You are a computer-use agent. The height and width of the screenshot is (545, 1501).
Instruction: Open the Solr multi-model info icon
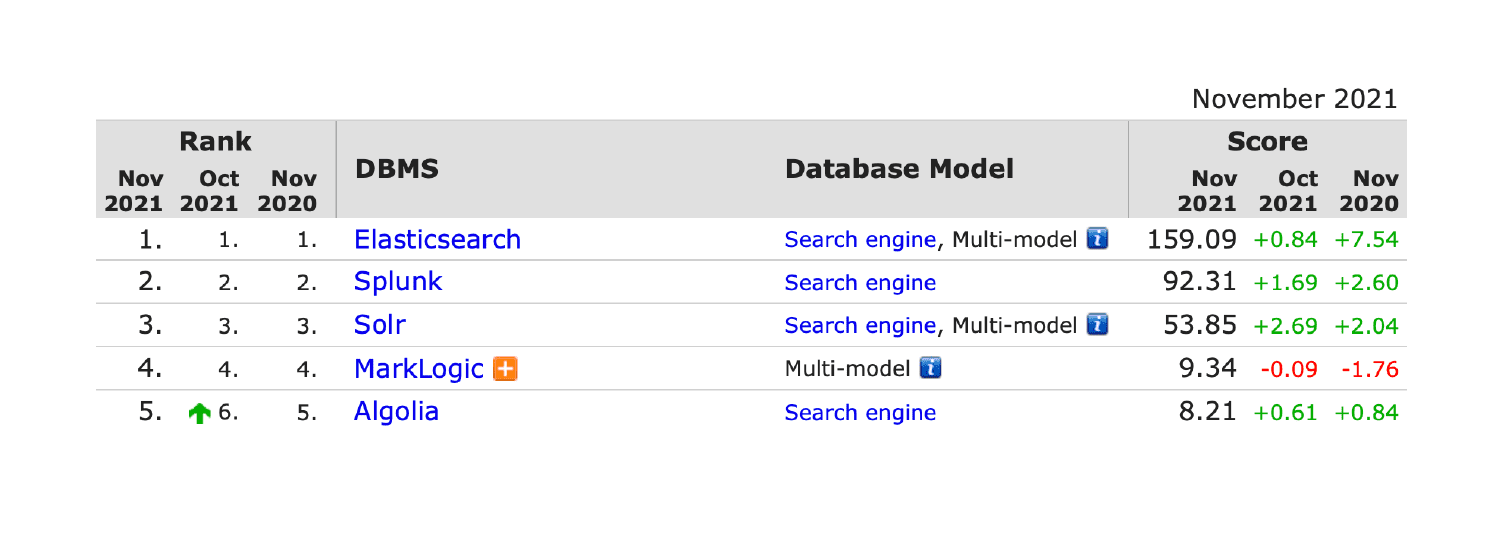pyautogui.click(x=1099, y=325)
